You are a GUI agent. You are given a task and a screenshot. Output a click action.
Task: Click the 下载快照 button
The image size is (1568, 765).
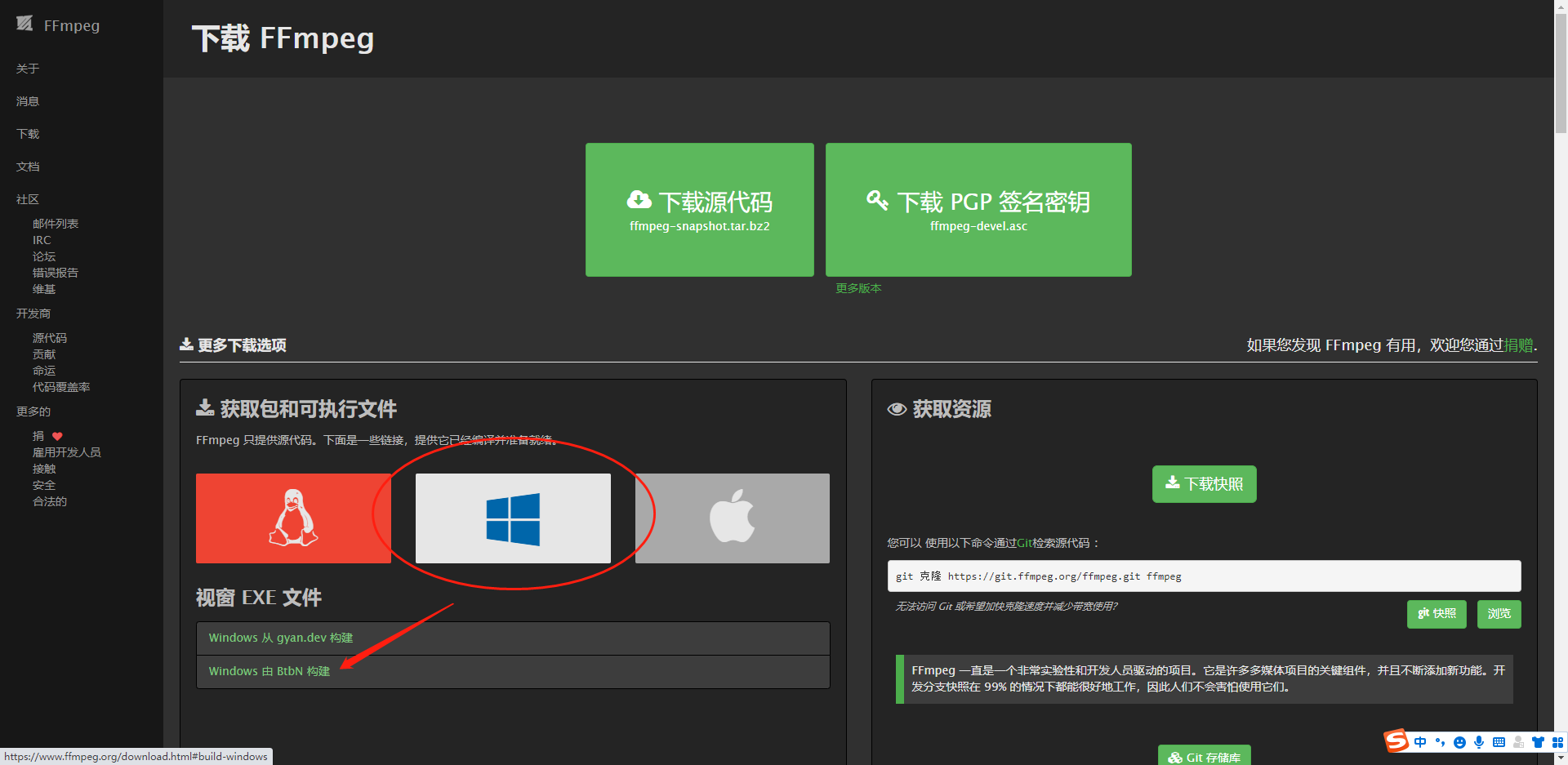pyautogui.click(x=1204, y=484)
